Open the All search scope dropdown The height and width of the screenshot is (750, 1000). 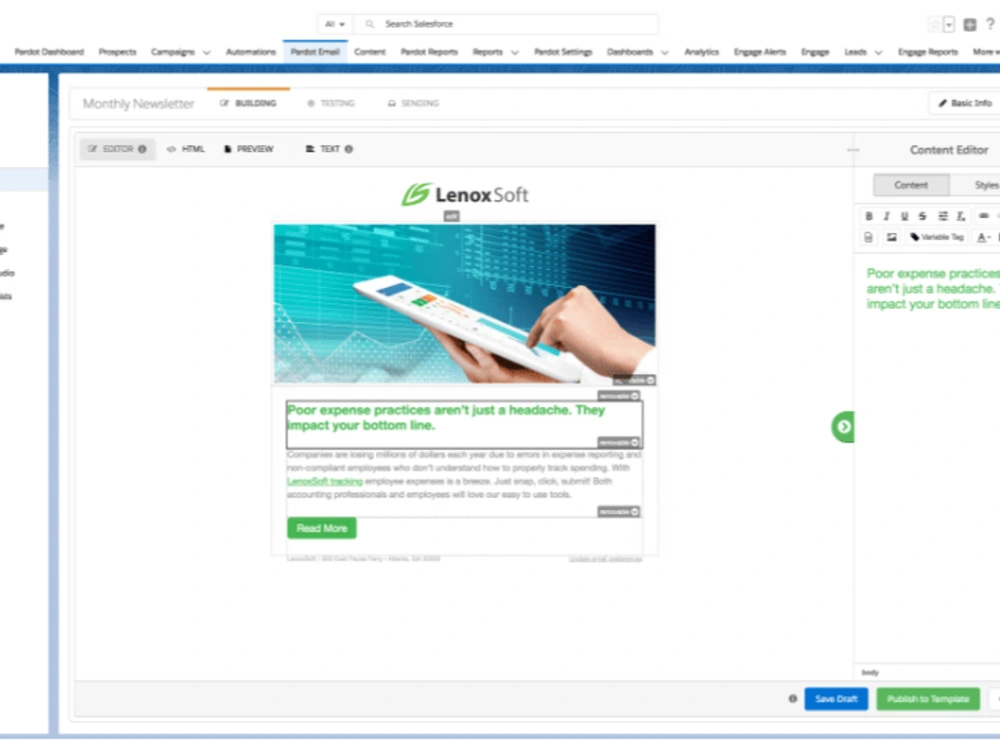[x=335, y=24]
